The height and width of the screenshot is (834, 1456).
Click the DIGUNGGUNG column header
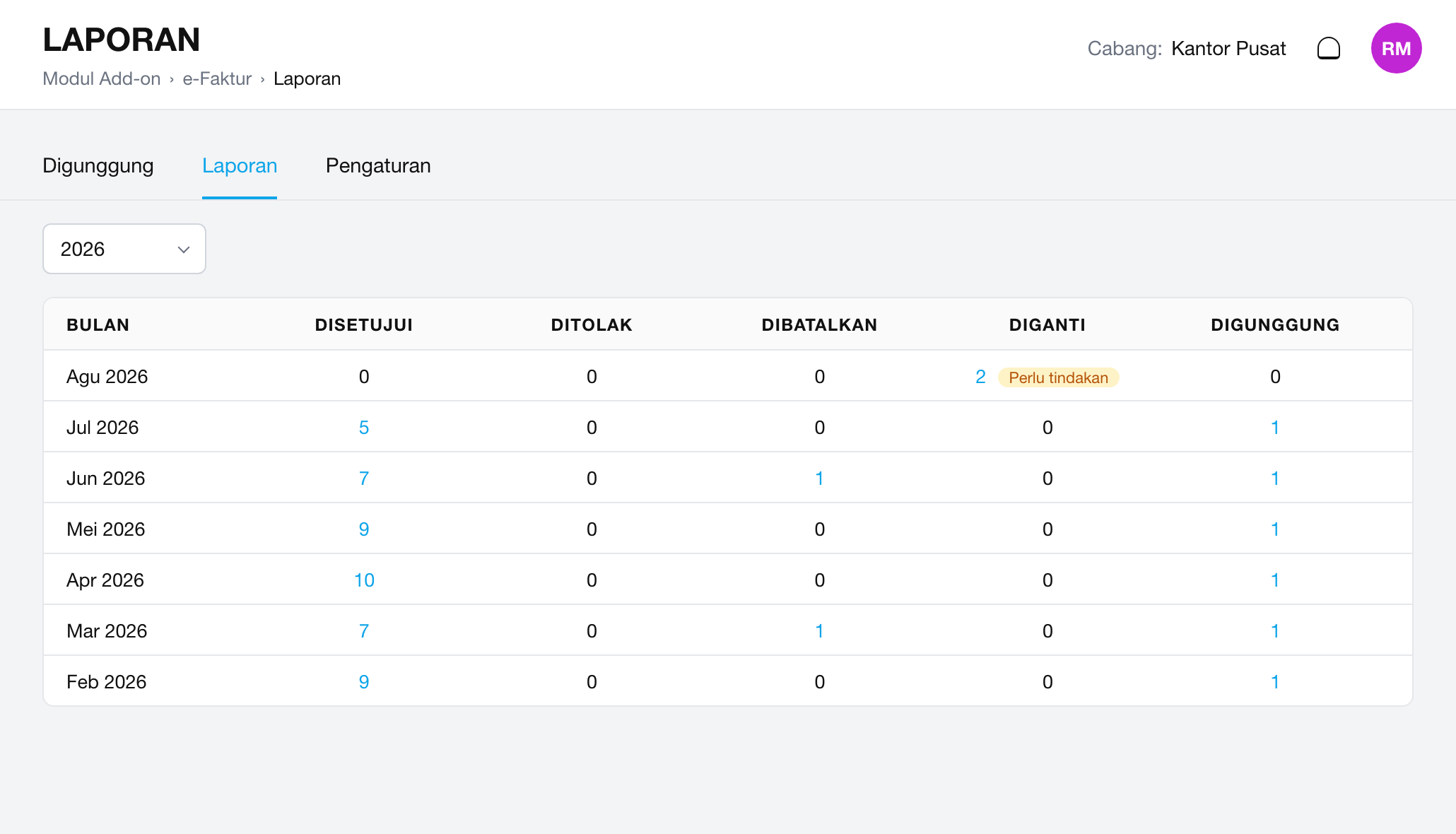(1275, 325)
